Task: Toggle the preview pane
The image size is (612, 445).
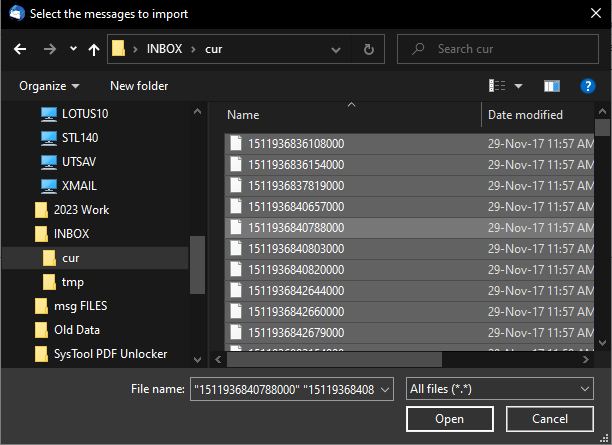Action: click(552, 86)
